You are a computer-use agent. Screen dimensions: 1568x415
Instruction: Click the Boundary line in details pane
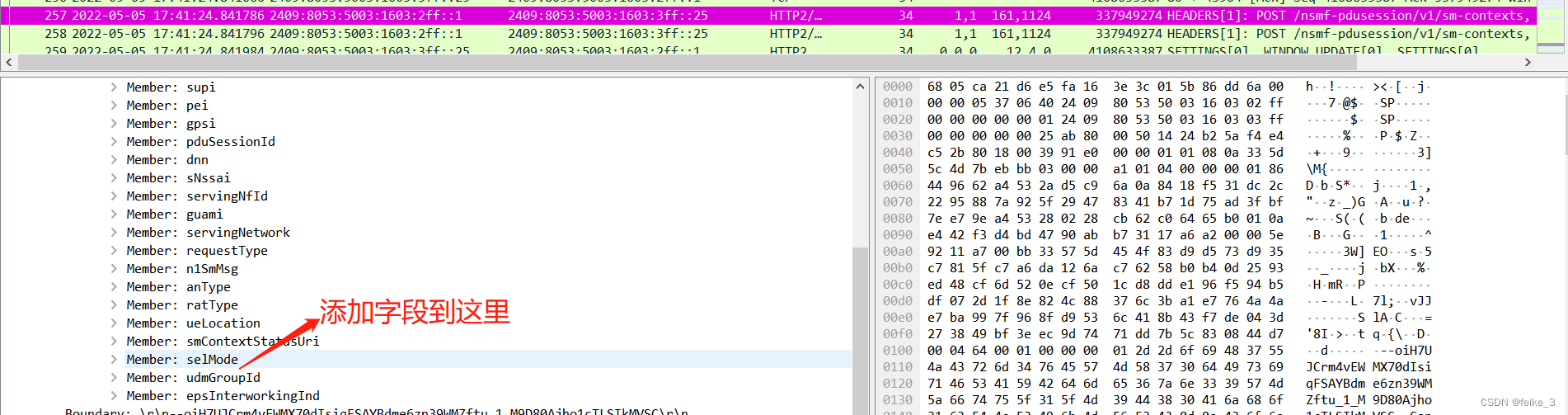pos(377,410)
